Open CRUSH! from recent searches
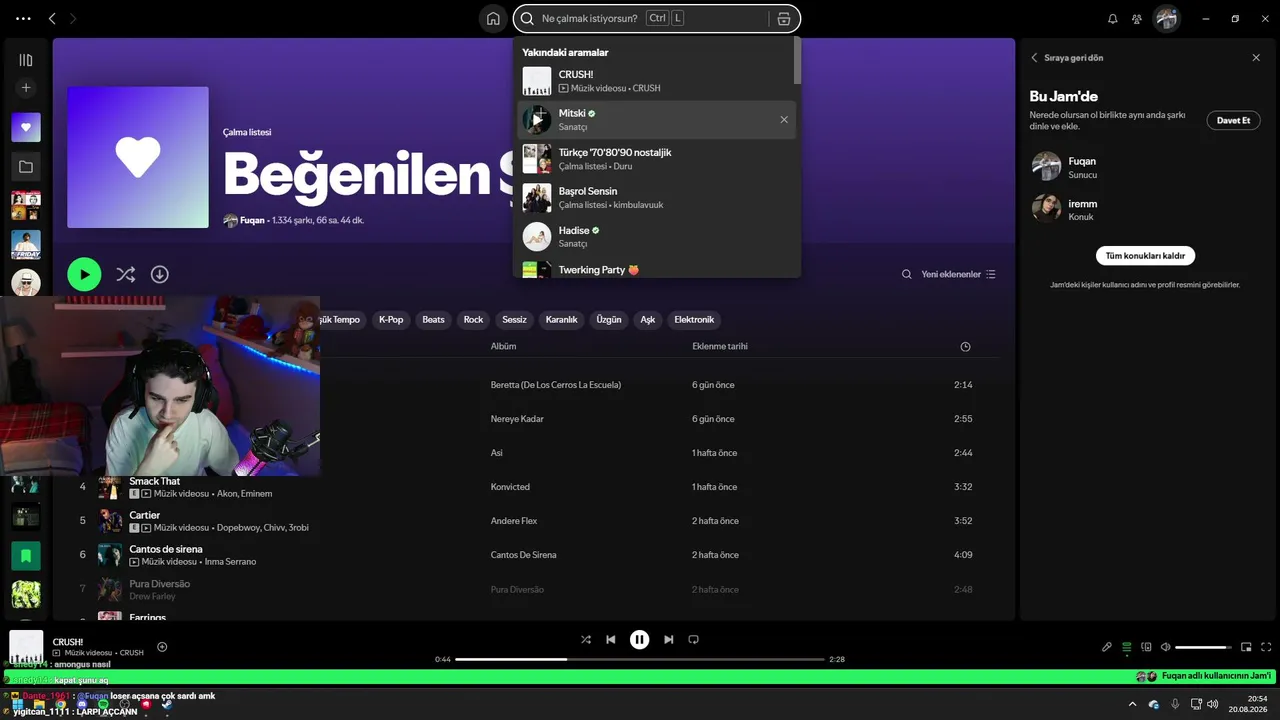The image size is (1280, 720). [x=657, y=81]
